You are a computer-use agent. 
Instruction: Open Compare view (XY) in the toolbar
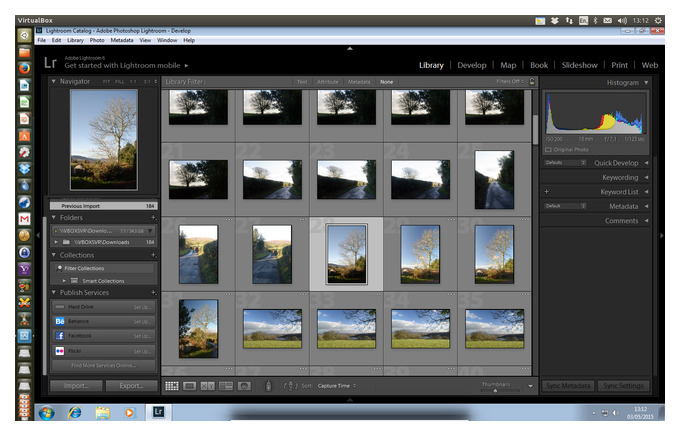pyautogui.click(x=207, y=386)
